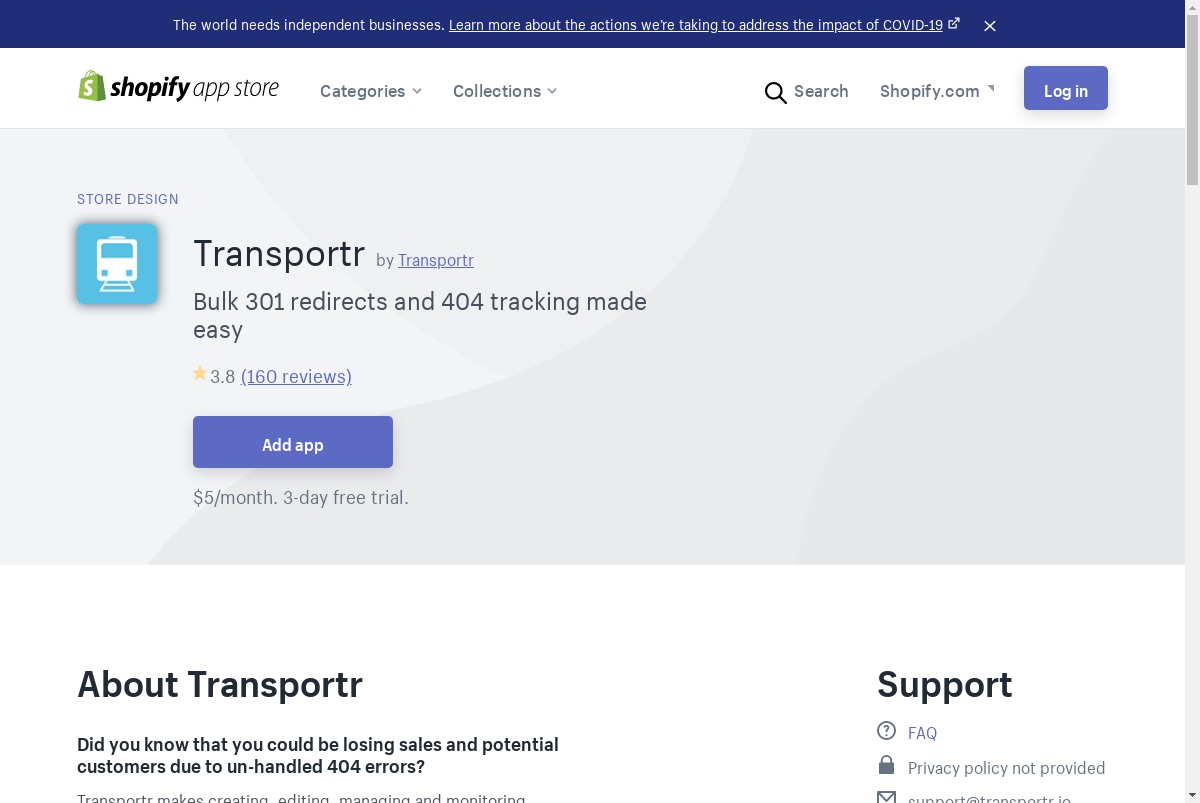
Task: Click 'Bulk 301 redirects' tagline text
Action: click(x=420, y=315)
